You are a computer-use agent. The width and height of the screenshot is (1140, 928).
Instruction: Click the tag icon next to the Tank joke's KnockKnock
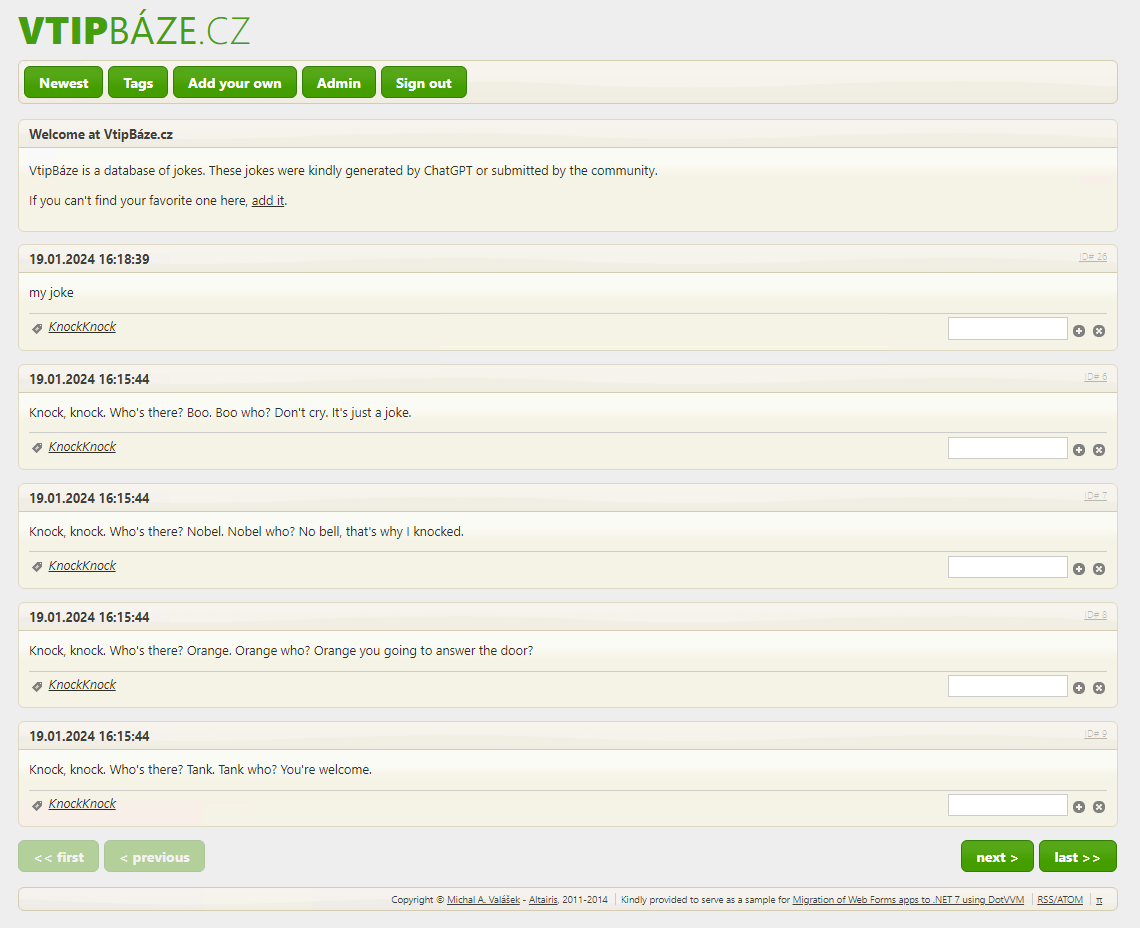click(x=37, y=803)
